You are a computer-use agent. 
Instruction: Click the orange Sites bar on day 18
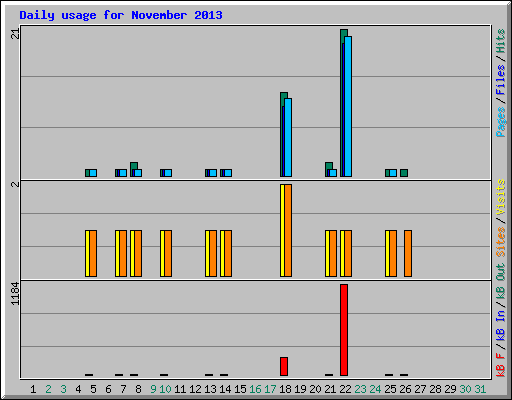(288, 230)
